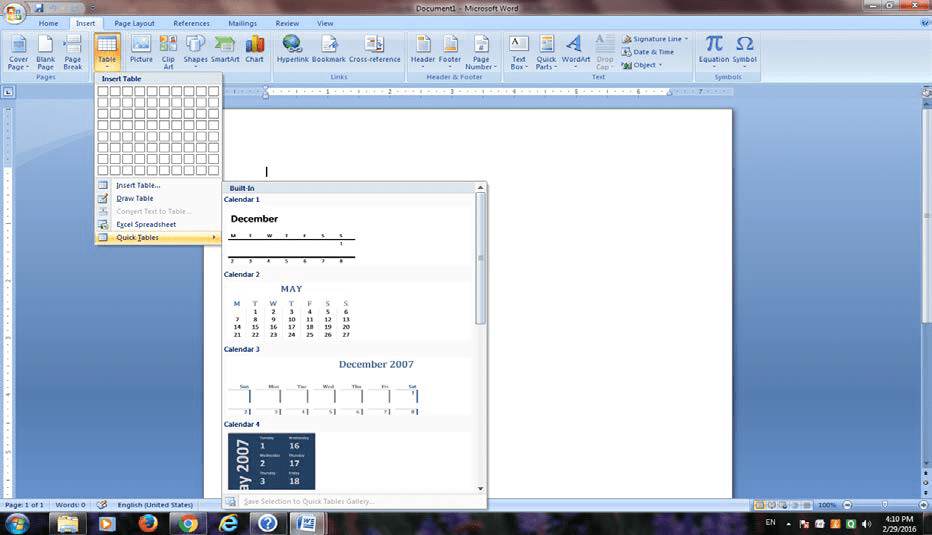This screenshot has height=535, width=932.
Task: Open the Page Number dropdown
Action: [481, 52]
